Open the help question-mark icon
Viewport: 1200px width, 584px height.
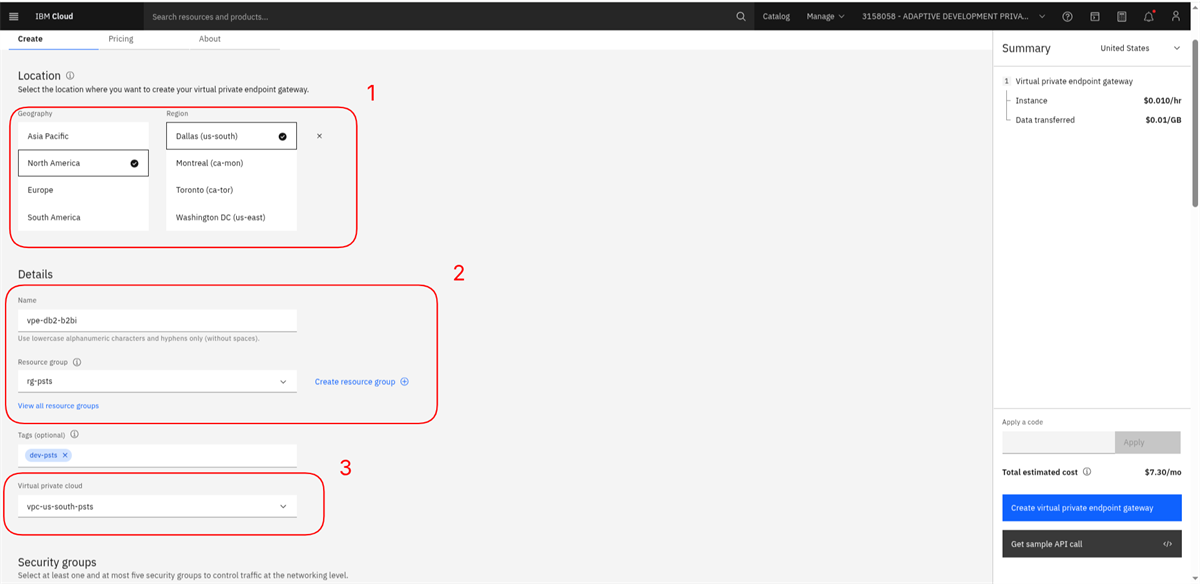click(1068, 16)
